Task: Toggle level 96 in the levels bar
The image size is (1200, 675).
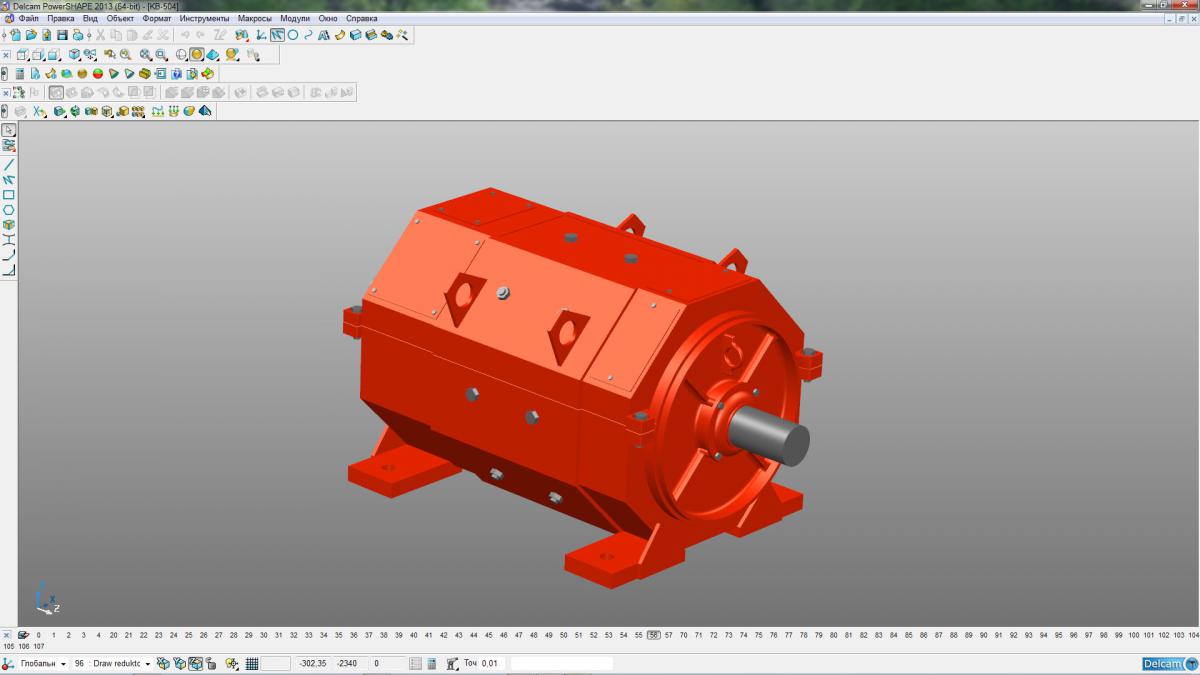Action: click(x=1074, y=635)
